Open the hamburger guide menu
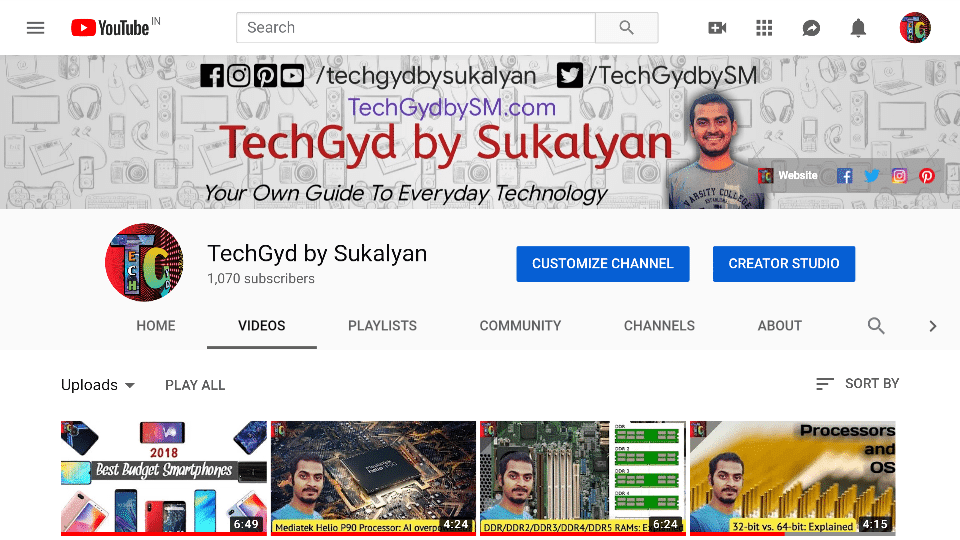The height and width of the screenshot is (540, 960). click(x=36, y=28)
